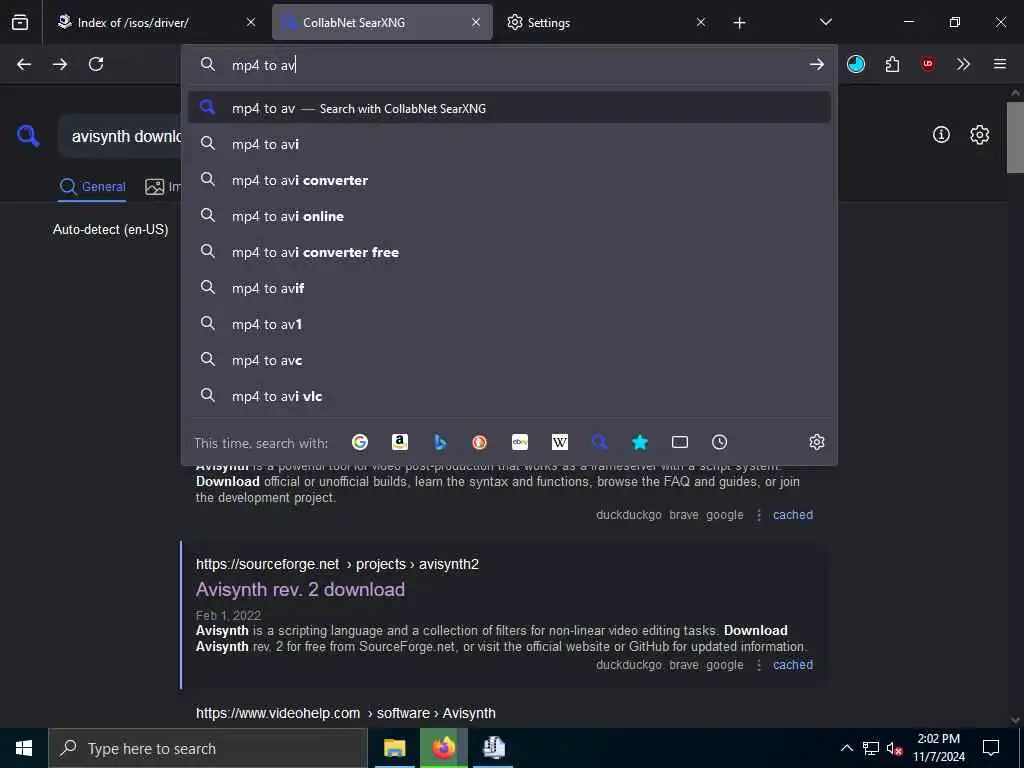Show more tools overflow chevrons
Image resolution: width=1024 pixels, height=768 pixels.
pos(963,64)
